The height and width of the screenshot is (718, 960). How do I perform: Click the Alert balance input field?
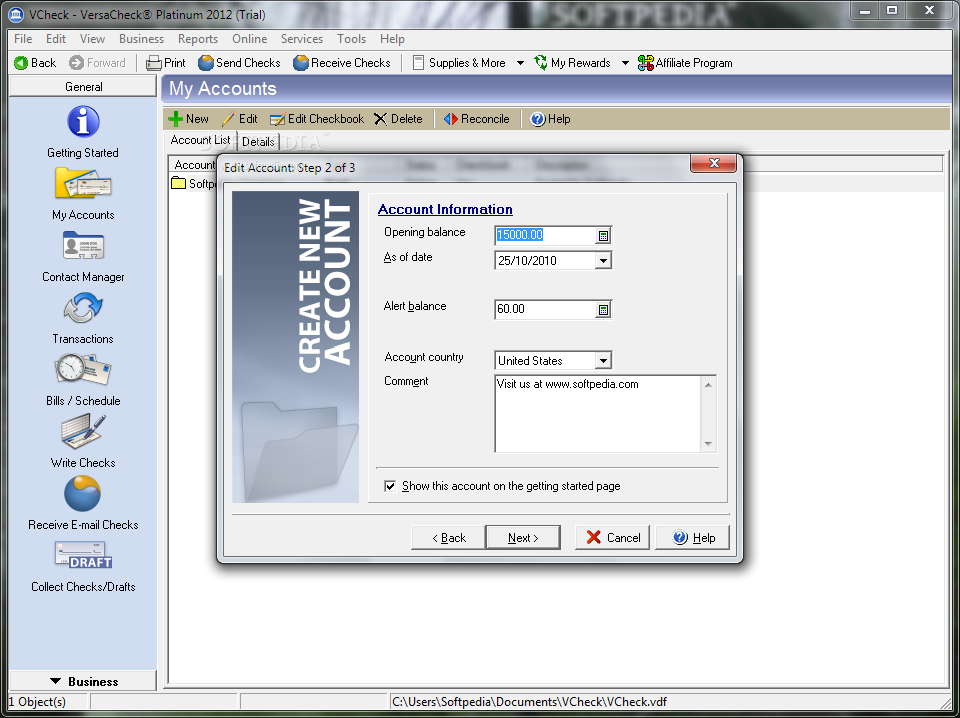[x=544, y=310]
